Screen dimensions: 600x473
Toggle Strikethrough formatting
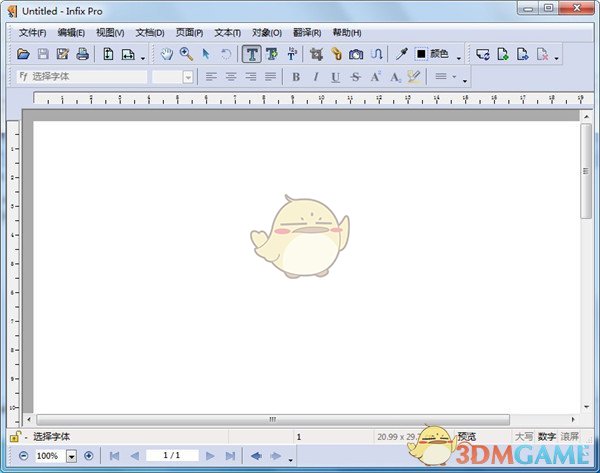[355, 77]
